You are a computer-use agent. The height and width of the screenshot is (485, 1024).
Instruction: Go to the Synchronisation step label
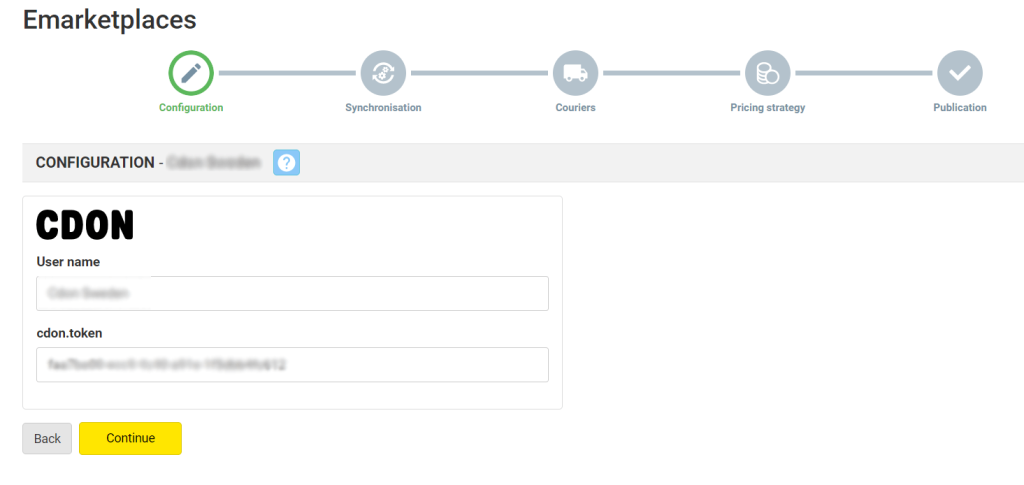383,108
